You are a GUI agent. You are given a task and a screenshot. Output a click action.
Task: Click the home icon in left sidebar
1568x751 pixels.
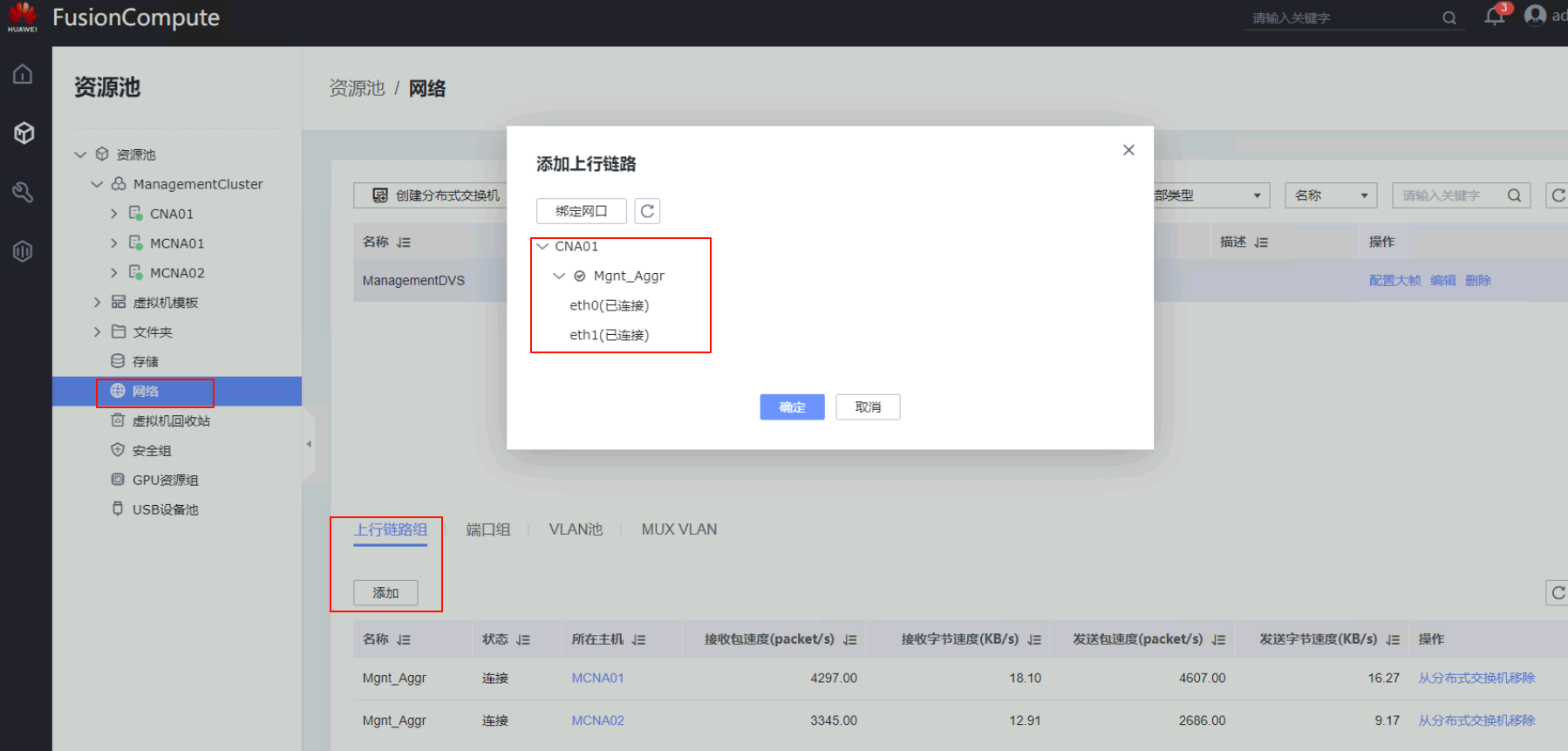[23, 74]
